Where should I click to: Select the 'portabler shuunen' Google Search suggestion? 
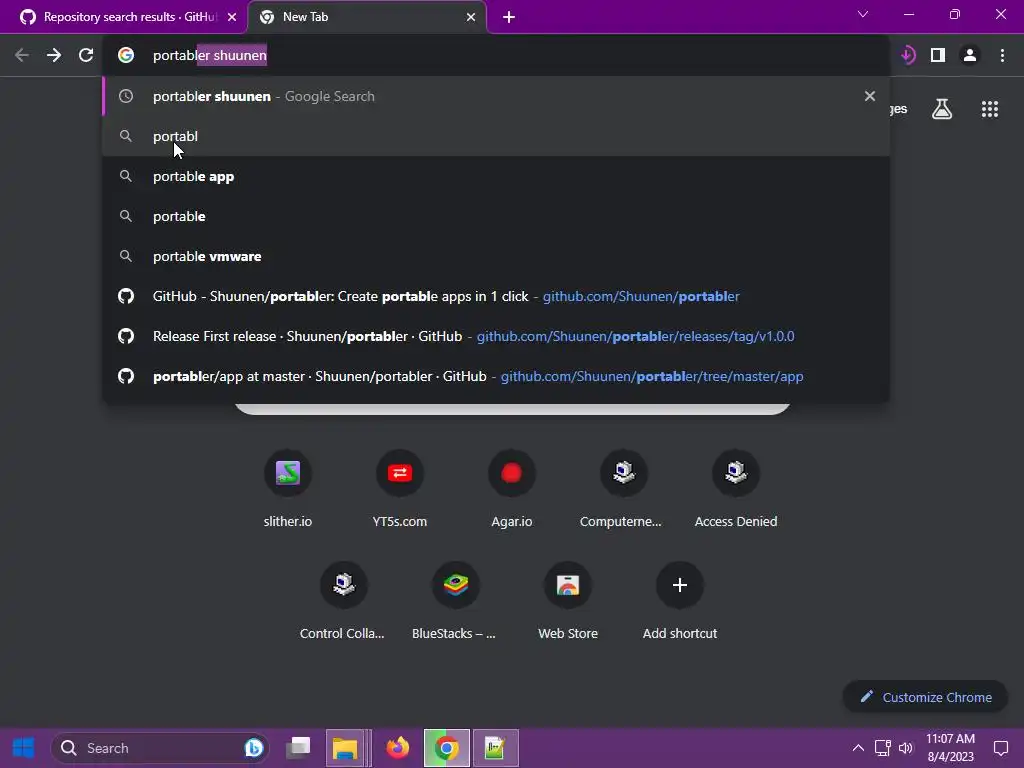(x=496, y=96)
